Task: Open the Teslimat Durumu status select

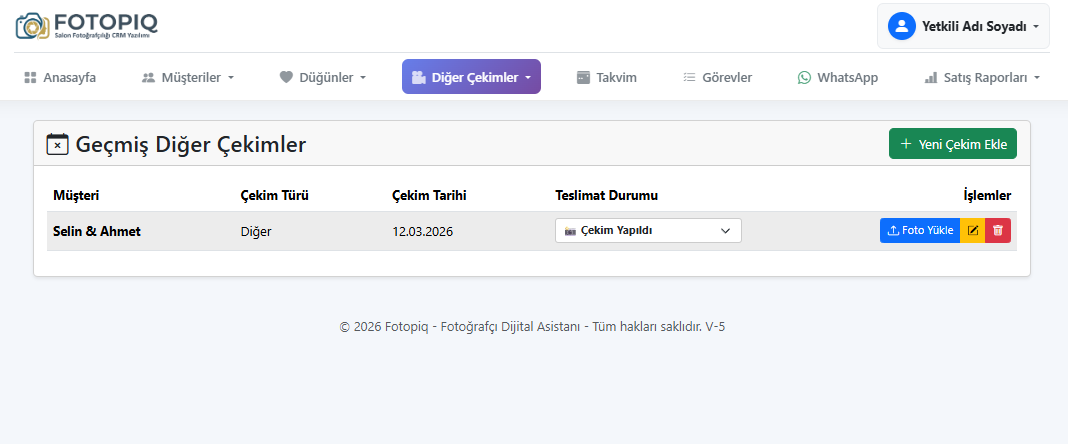Action: point(648,231)
